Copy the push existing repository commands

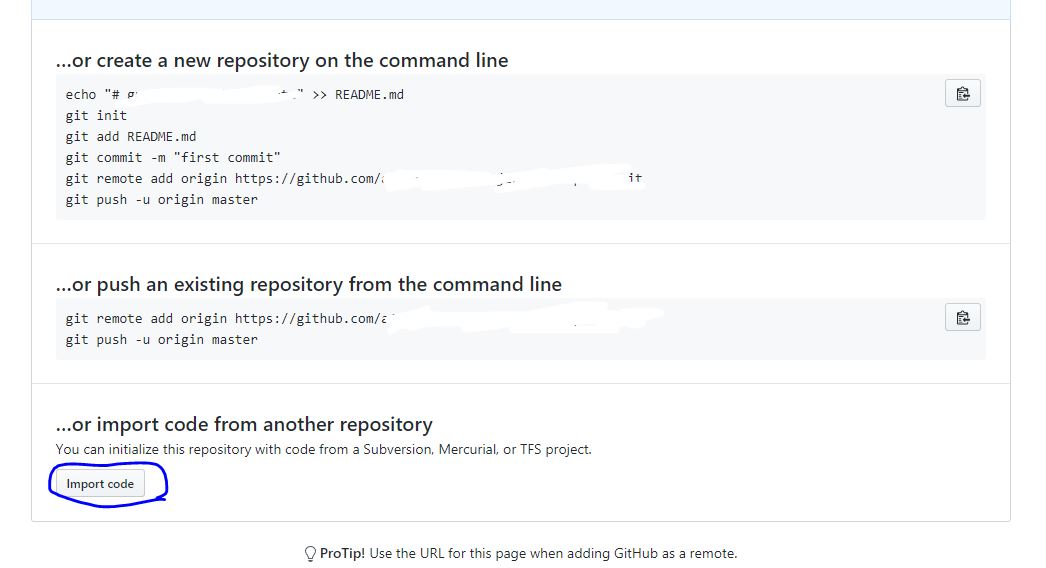pyautogui.click(x=963, y=318)
